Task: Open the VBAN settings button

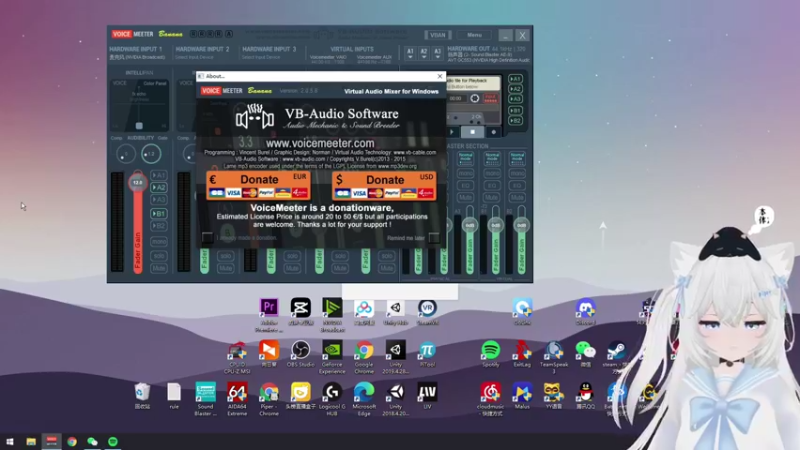Action: pos(438,35)
